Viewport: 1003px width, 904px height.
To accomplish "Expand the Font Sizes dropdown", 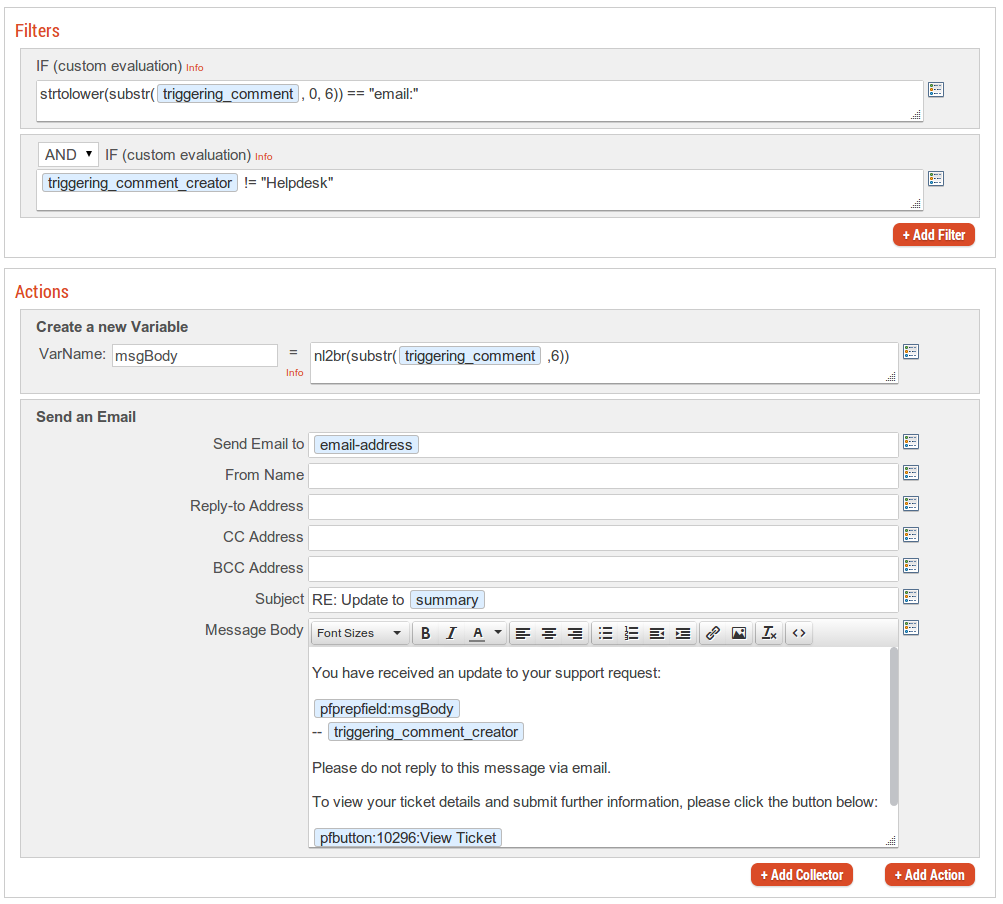I will [x=359, y=633].
